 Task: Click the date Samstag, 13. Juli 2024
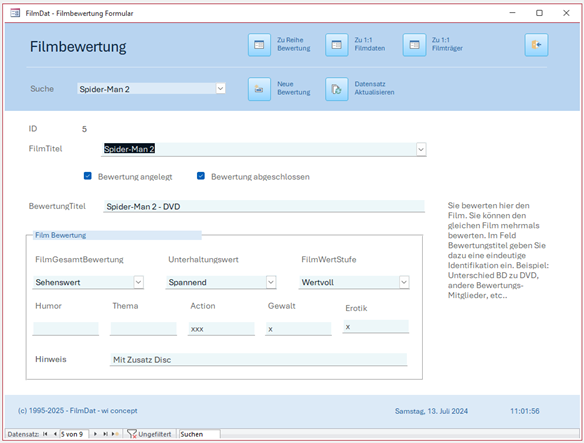[431, 411]
